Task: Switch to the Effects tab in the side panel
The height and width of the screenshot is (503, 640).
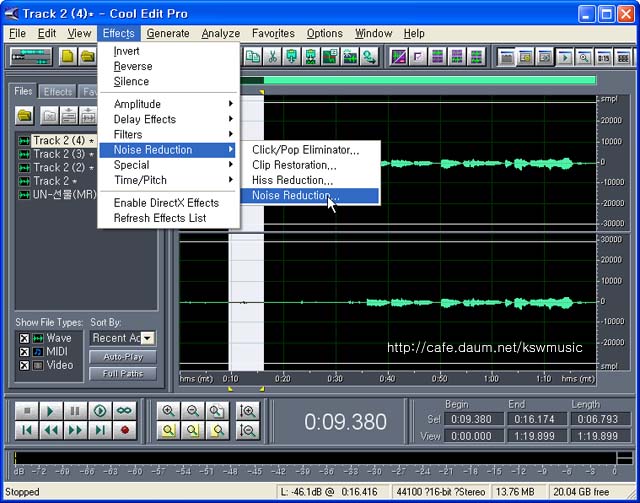Action: coord(58,92)
